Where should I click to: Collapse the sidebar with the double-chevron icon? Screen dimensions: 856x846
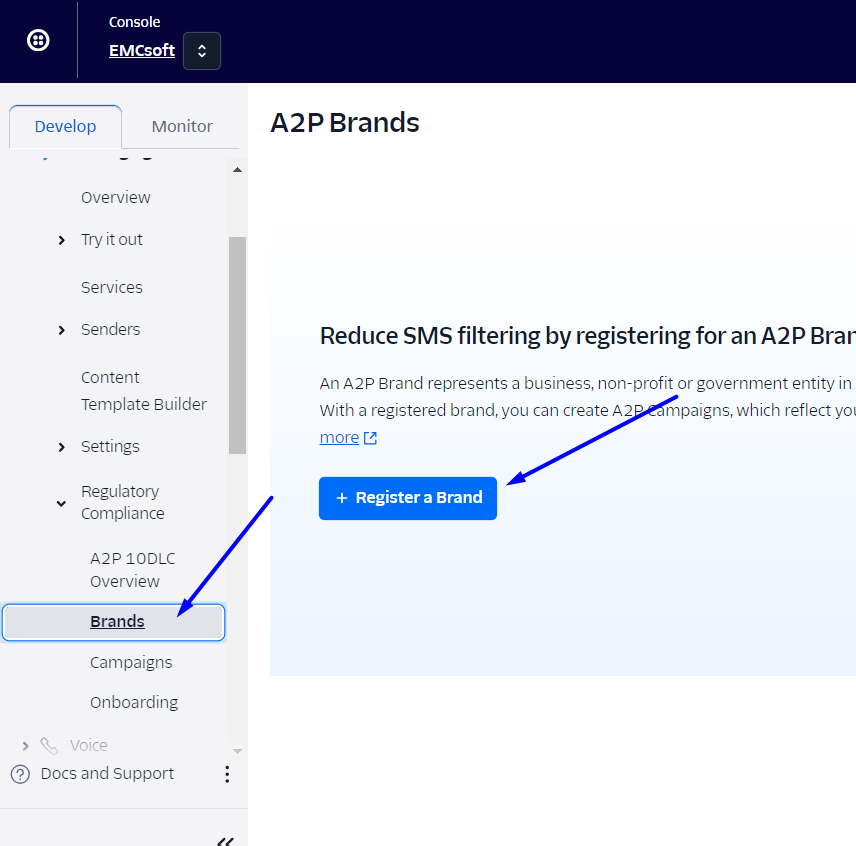point(226,840)
